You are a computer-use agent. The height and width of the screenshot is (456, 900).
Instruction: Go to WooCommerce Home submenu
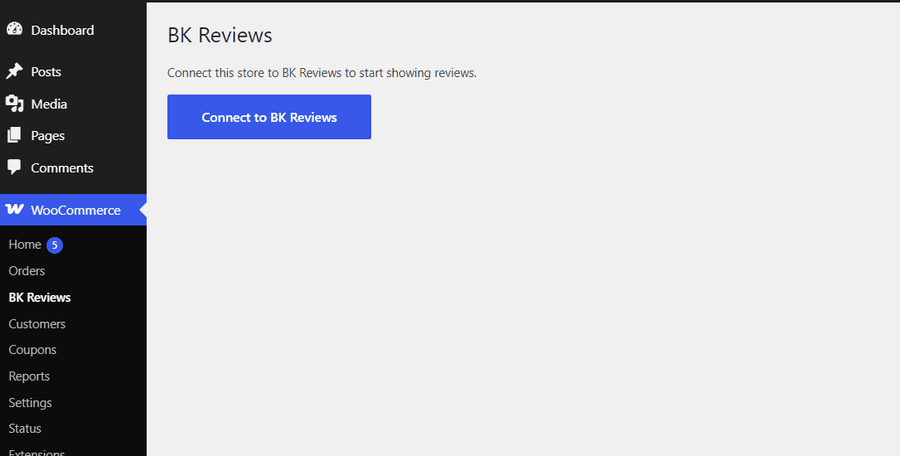pos(25,245)
